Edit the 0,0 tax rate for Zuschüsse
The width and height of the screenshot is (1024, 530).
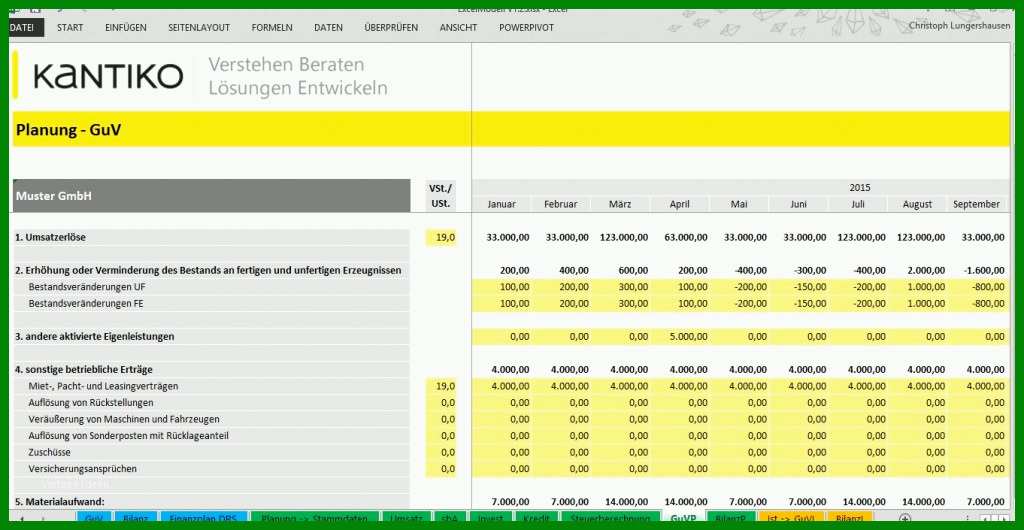tap(441, 452)
